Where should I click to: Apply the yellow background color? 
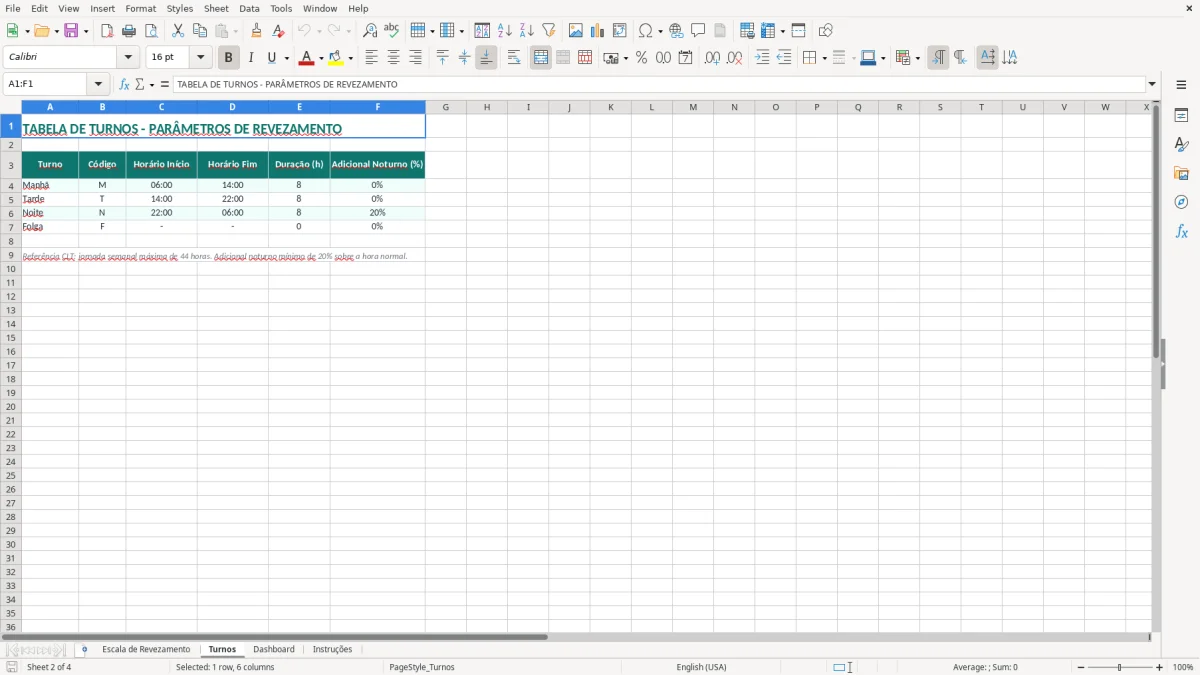[336, 58]
